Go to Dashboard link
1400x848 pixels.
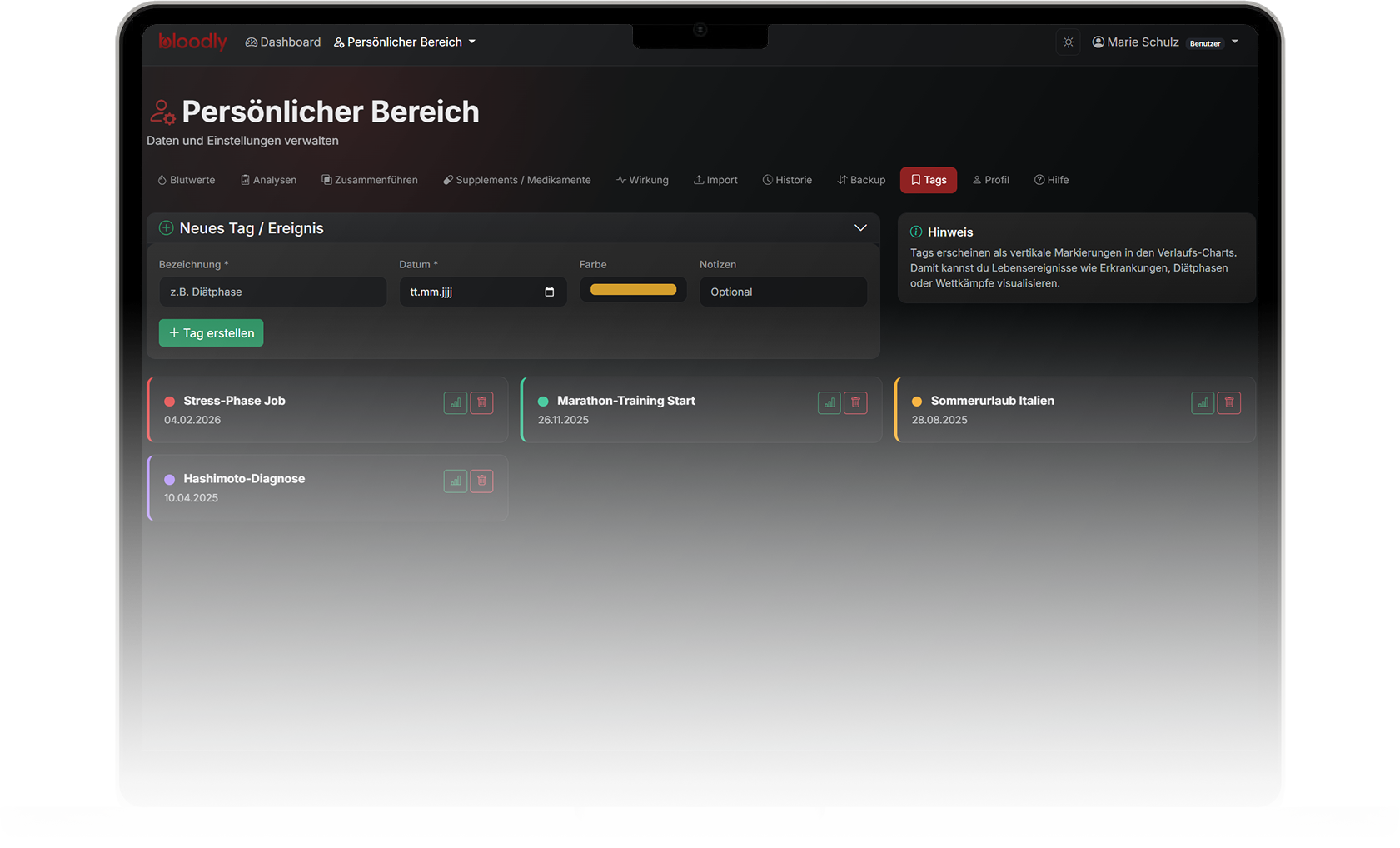(x=283, y=42)
